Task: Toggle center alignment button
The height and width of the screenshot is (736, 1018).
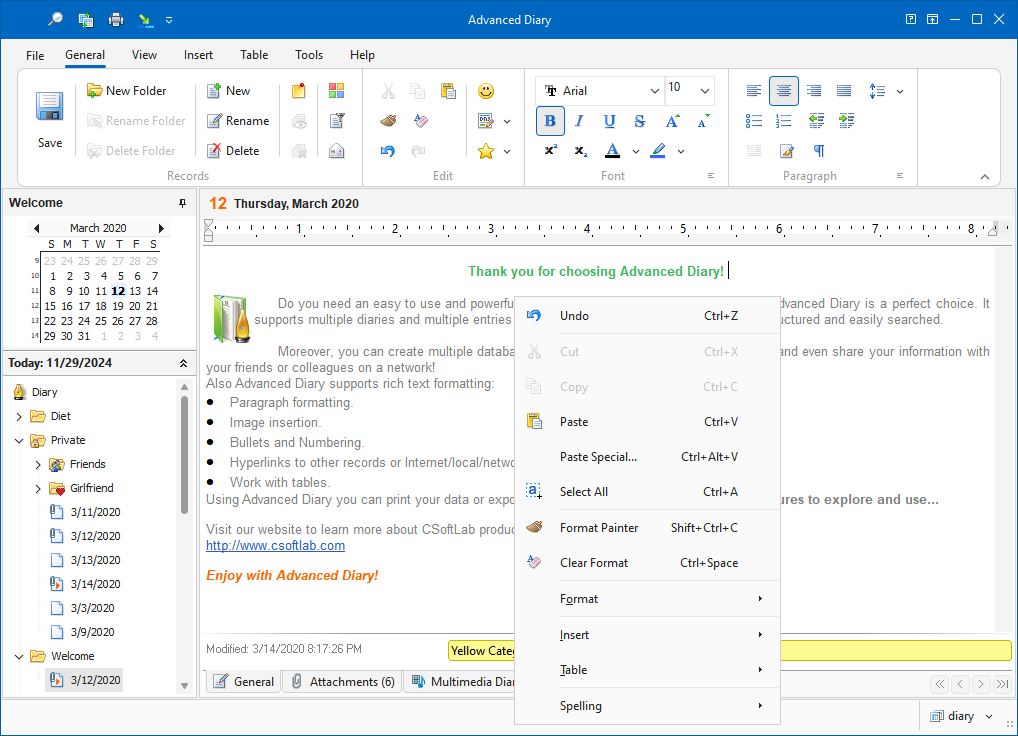Action: coord(784,91)
